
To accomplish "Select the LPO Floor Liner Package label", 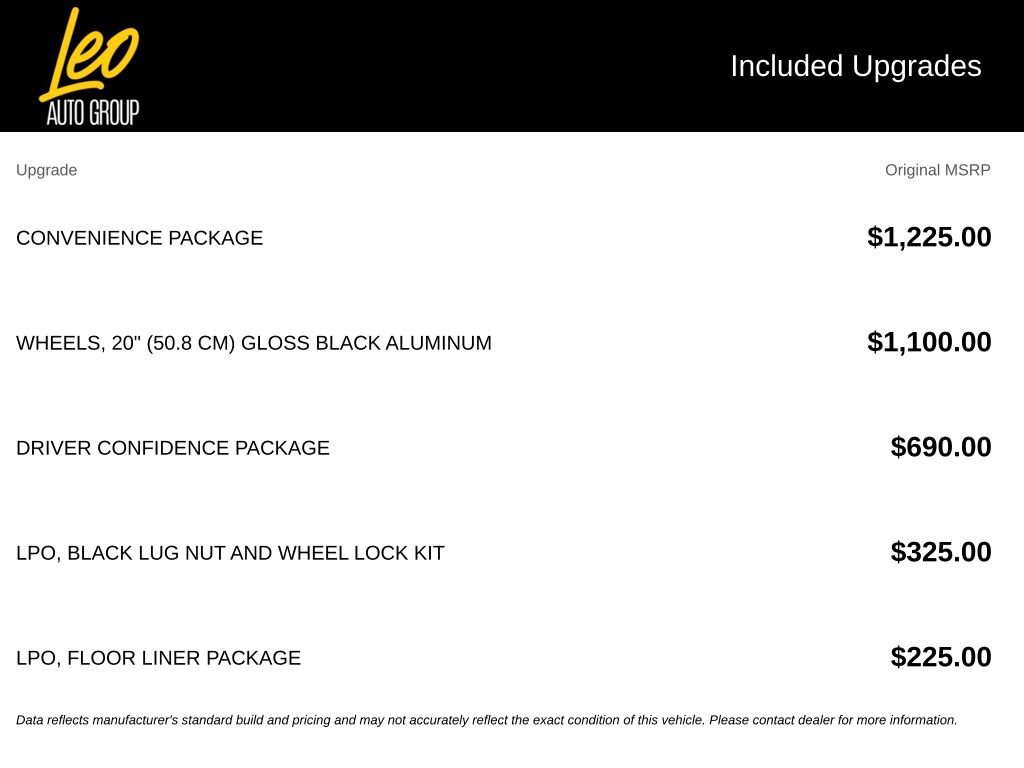I will (x=159, y=658).
